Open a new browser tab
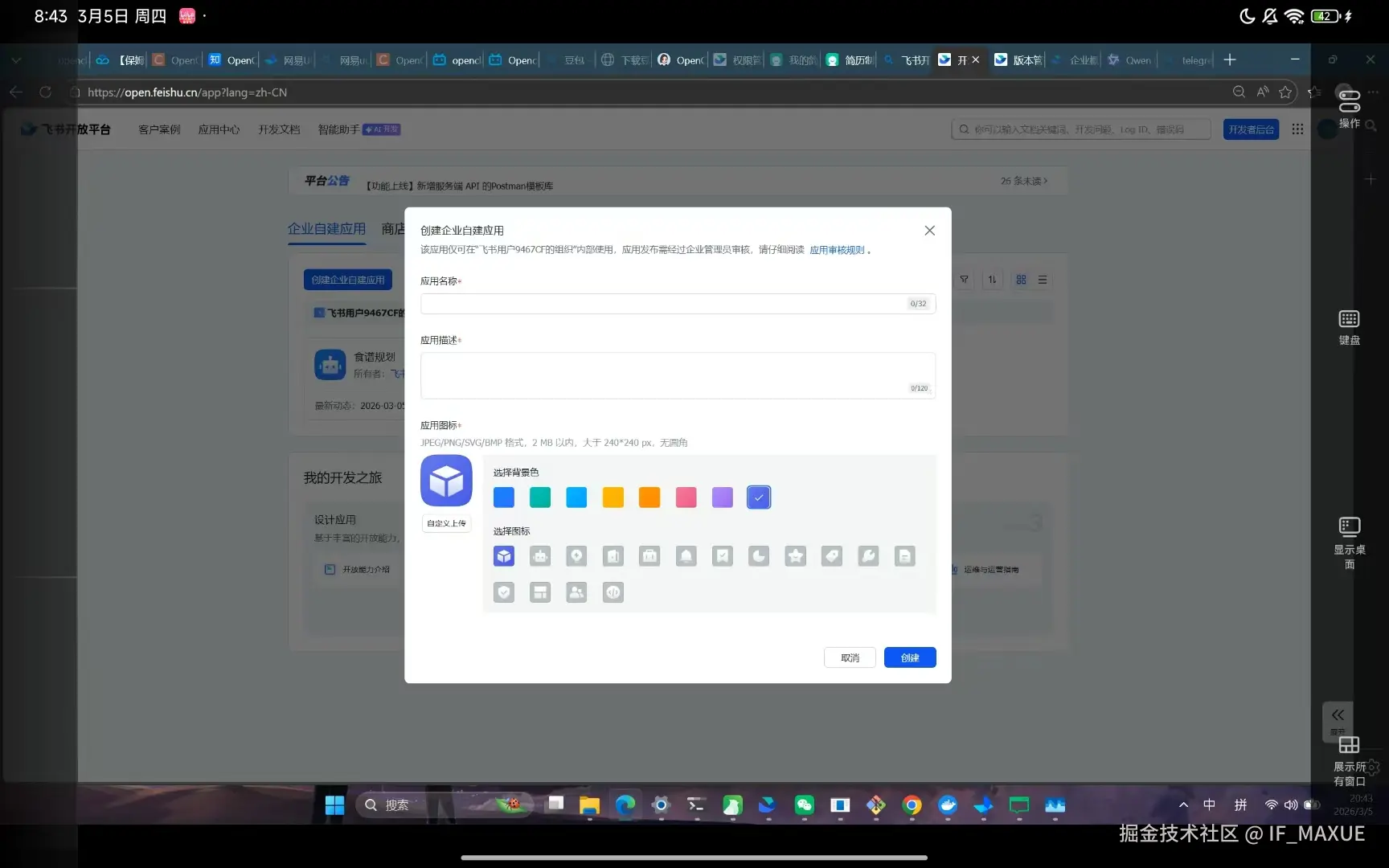 (x=1230, y=60)
